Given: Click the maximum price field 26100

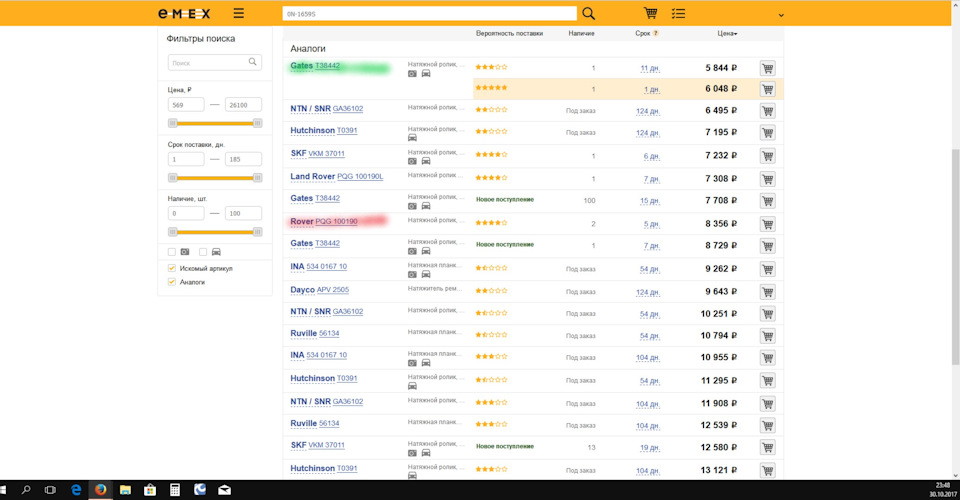Looking at the screenshot, I should (x=243, y=105).
